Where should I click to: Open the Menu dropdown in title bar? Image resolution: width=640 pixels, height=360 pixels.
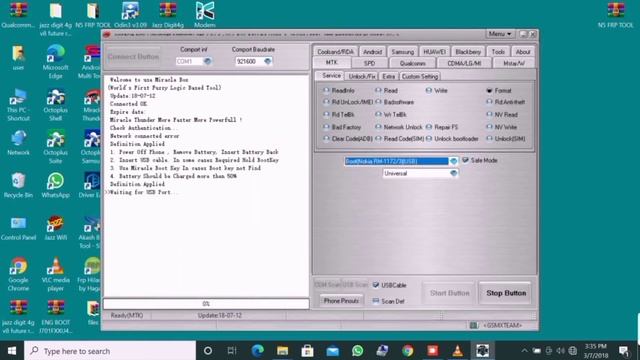pos(500,34)
